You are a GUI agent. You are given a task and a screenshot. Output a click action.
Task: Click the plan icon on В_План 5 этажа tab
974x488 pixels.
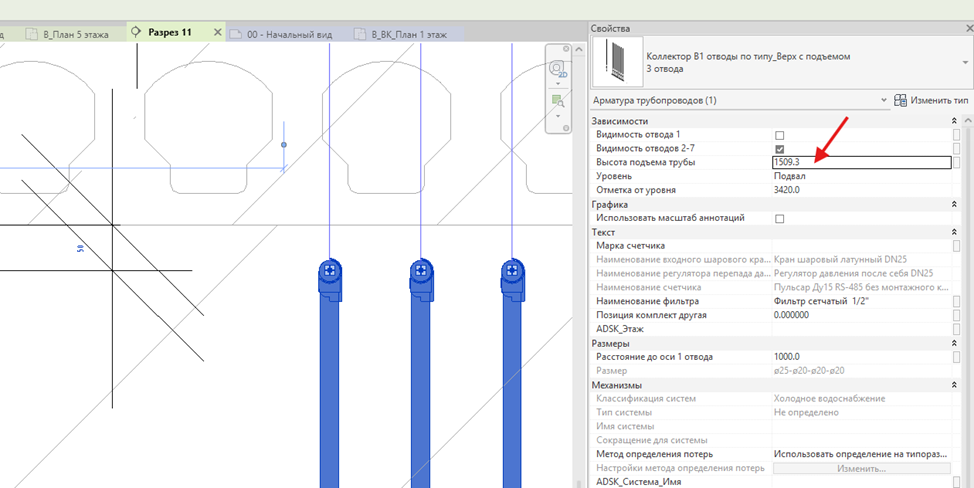click(32, 35)
